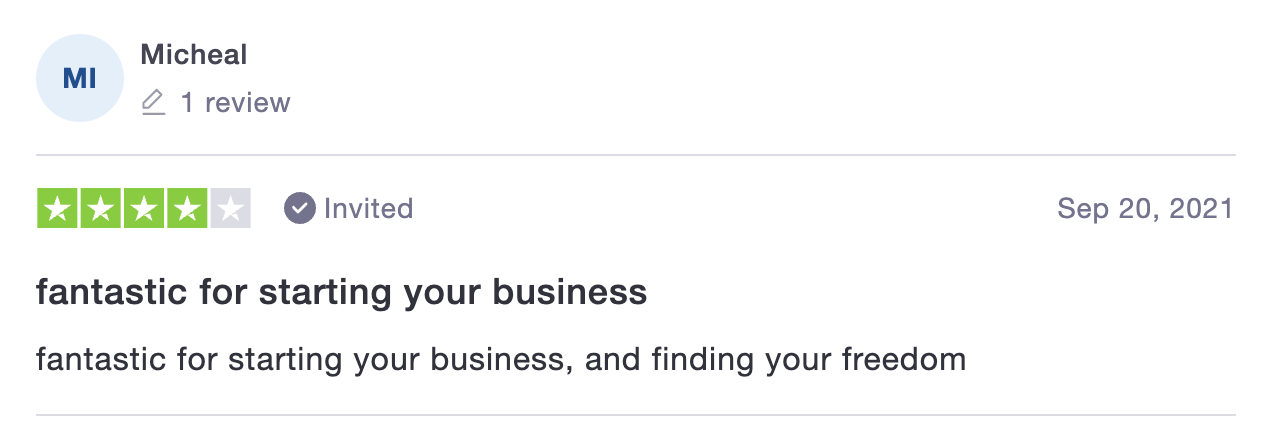
Task: Click the divider line under reviewer header
Action: [x=636, y=155]
